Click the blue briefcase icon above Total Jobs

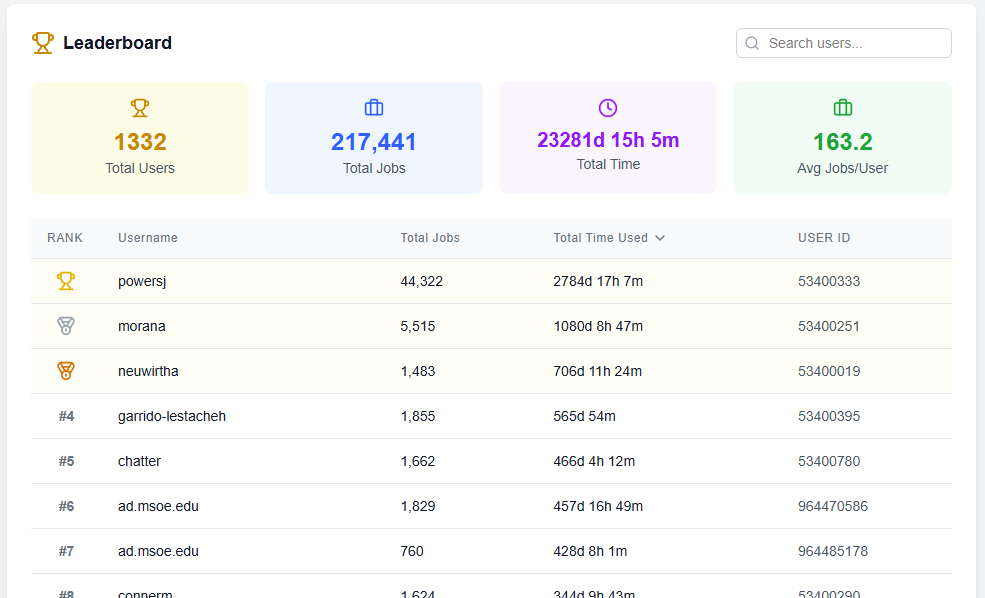tap(374, 107)
